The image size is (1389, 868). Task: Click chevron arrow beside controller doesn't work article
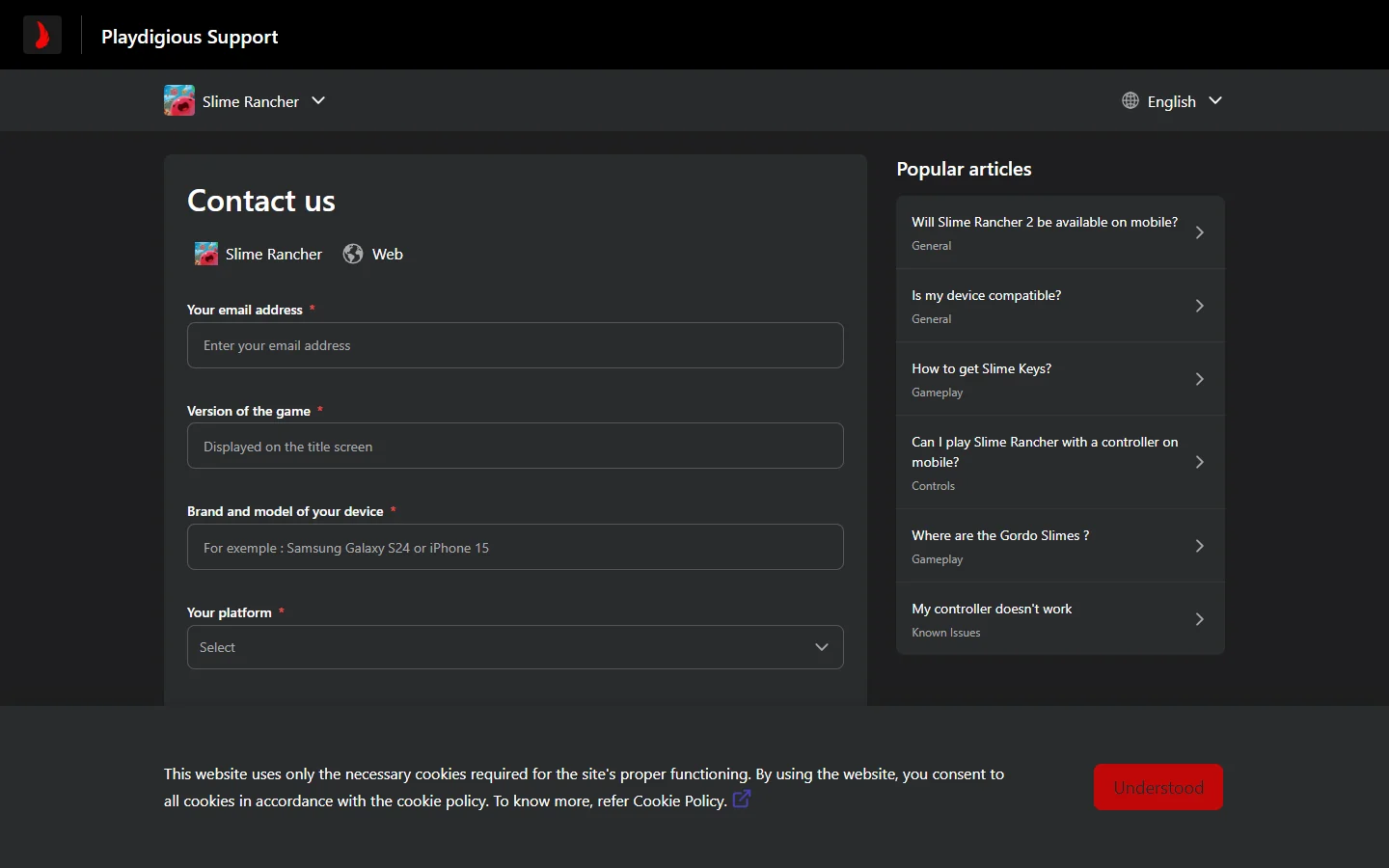pos(1200,619)
